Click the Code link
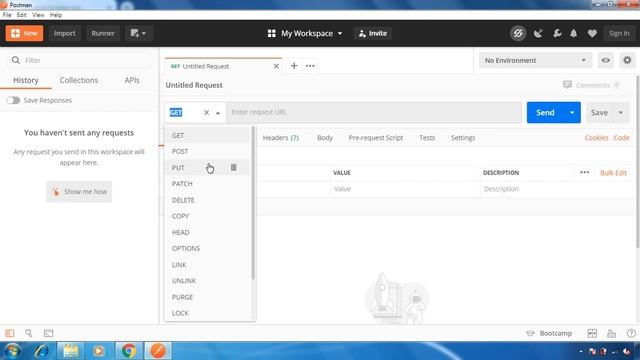This screenshot has height=360, width=640. click(x=621, y=138)
